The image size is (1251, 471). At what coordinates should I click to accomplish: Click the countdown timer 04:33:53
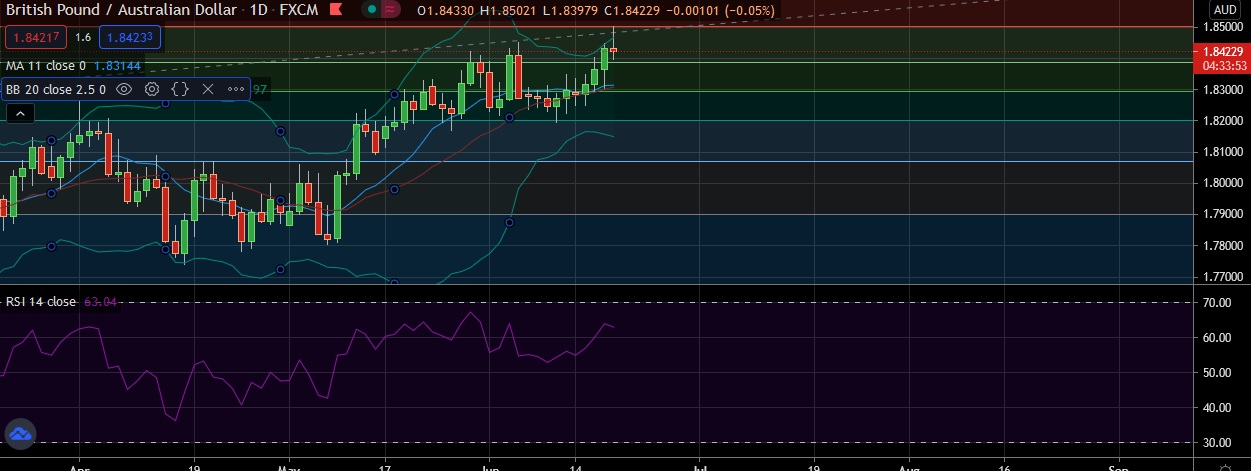click(x=1223, y=65)
